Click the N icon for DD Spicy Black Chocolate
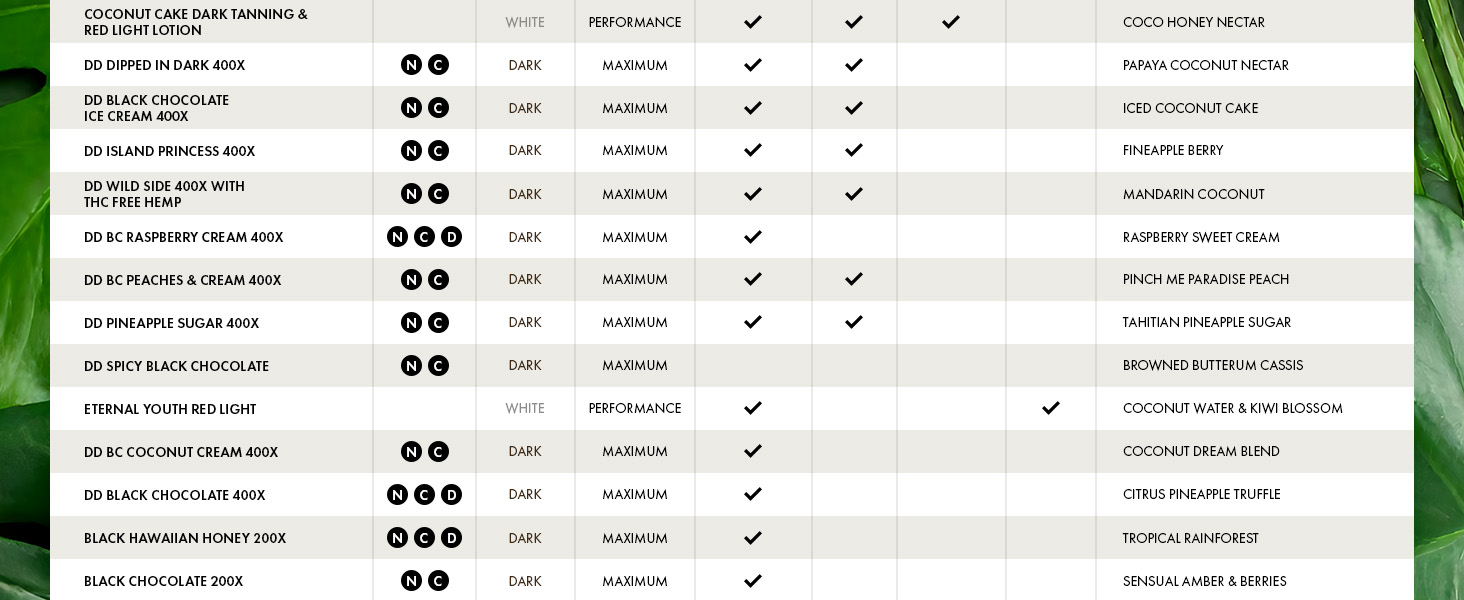1464x600 pixels. point(411,366)
